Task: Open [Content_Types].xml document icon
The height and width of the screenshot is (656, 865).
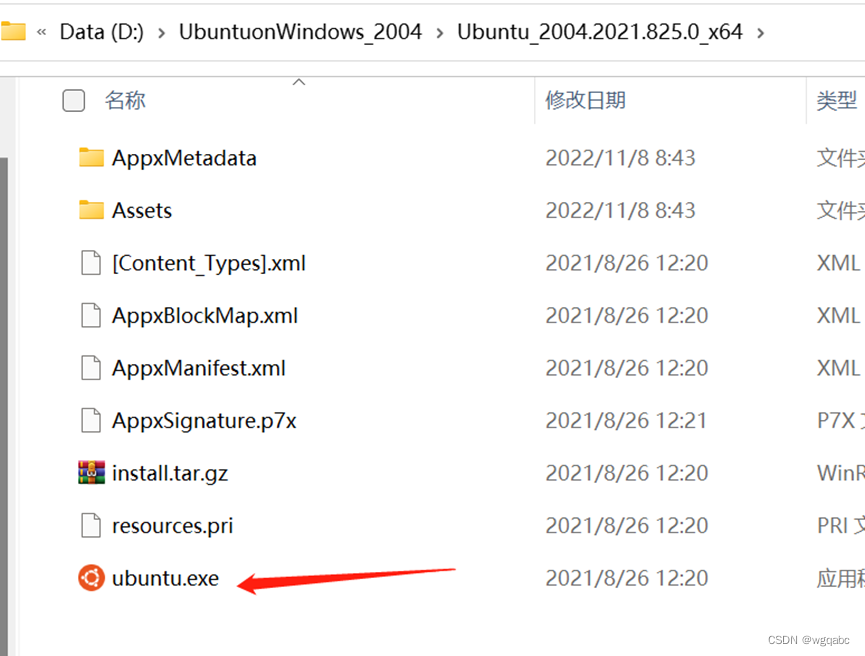Action: coord(90,263)
